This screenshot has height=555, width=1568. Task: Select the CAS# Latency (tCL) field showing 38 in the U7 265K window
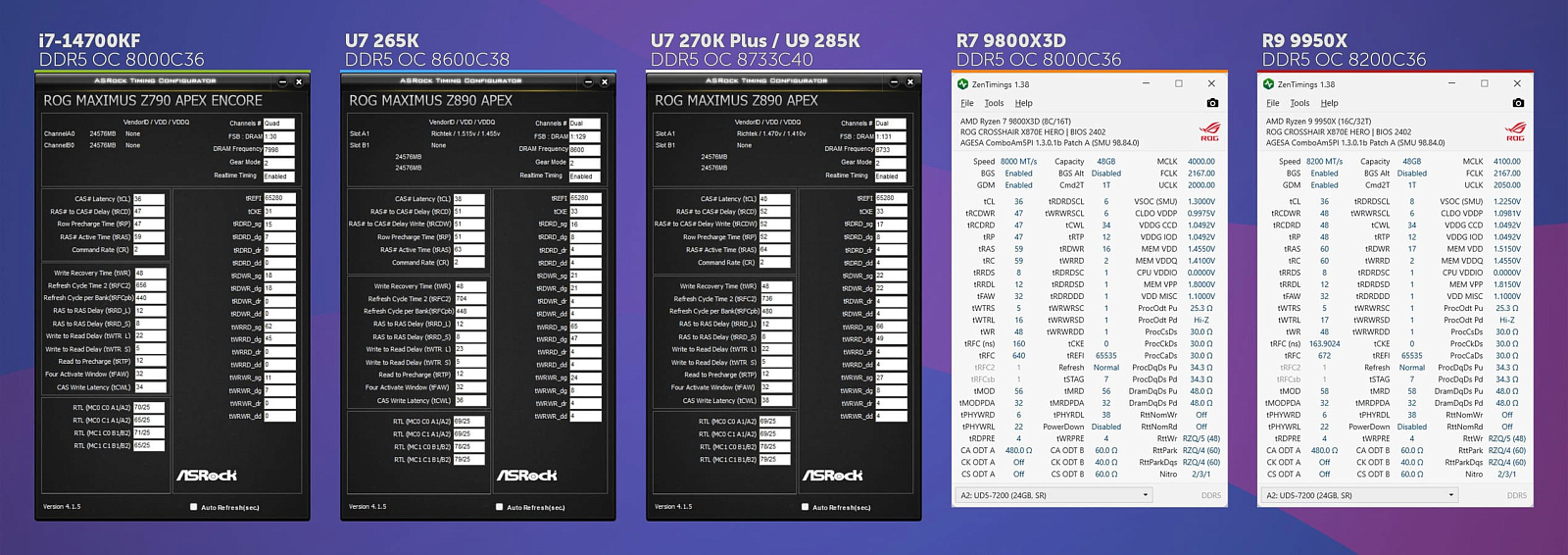[468, 199]
